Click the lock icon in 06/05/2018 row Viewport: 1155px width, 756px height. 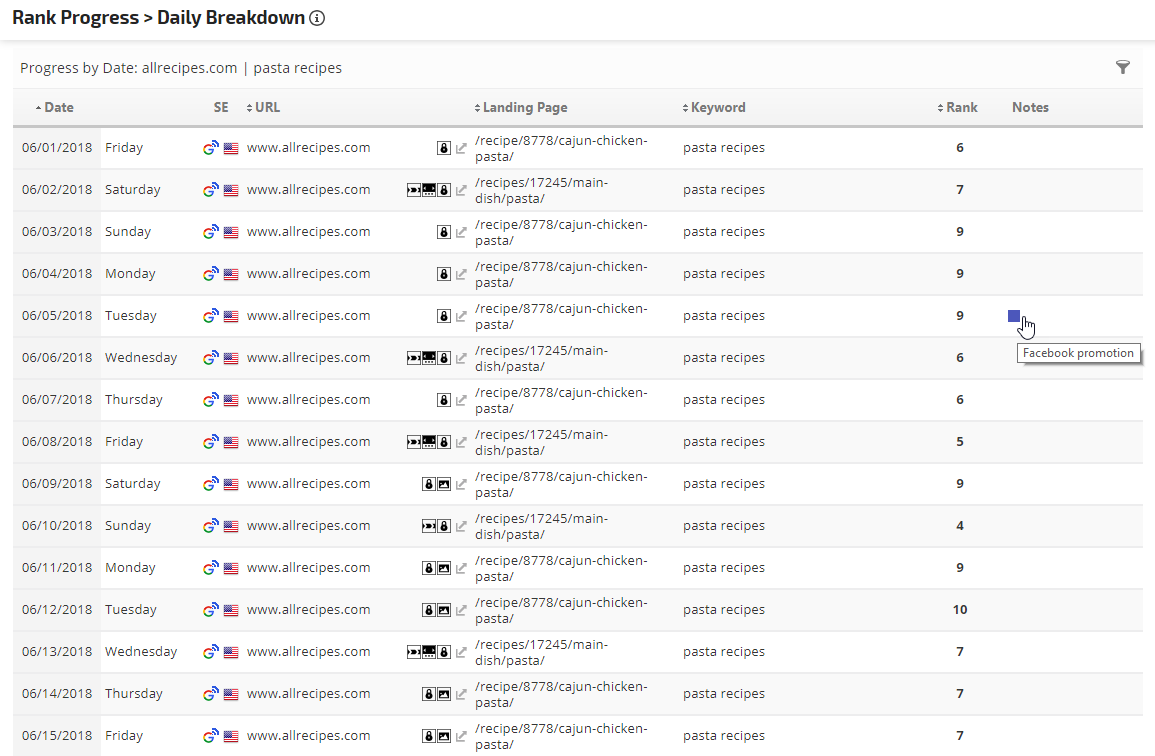point(444,316)
